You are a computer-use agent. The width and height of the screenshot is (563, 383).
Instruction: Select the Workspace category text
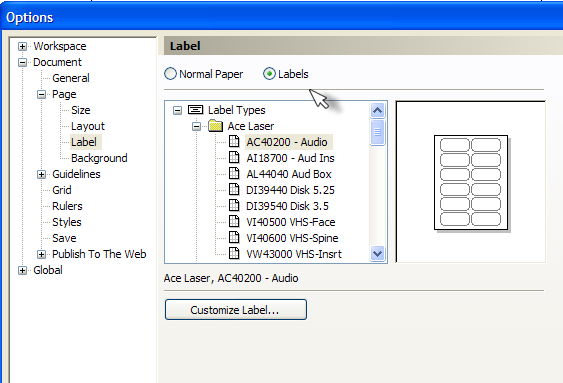coord(60,46)
